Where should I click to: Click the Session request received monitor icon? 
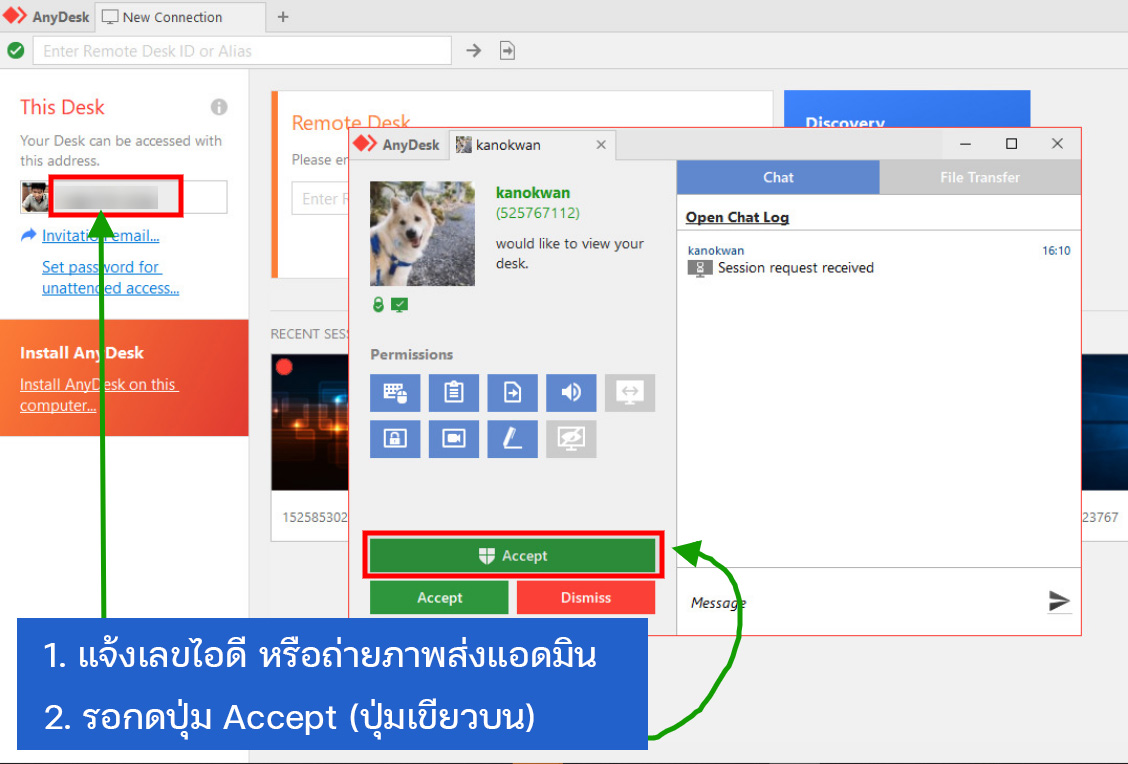699,268
